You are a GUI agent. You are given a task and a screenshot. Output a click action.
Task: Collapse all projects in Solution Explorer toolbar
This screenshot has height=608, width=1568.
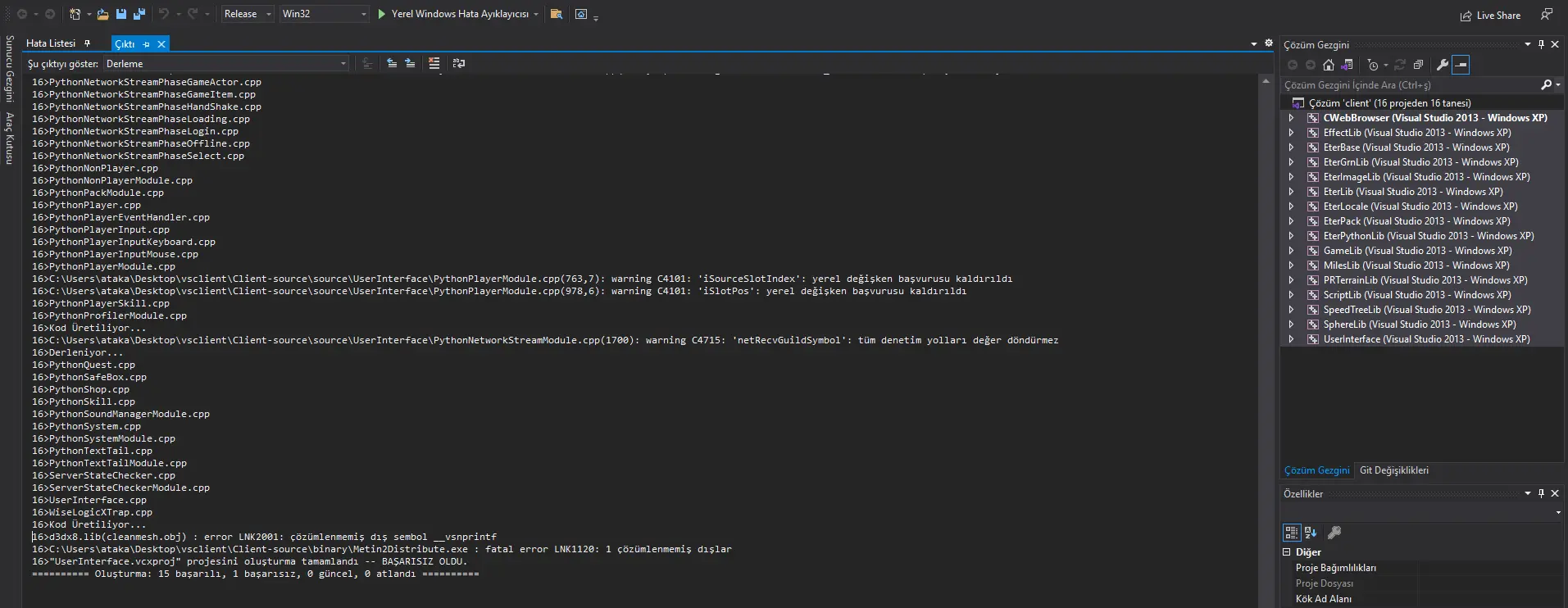pos(1418,65)
